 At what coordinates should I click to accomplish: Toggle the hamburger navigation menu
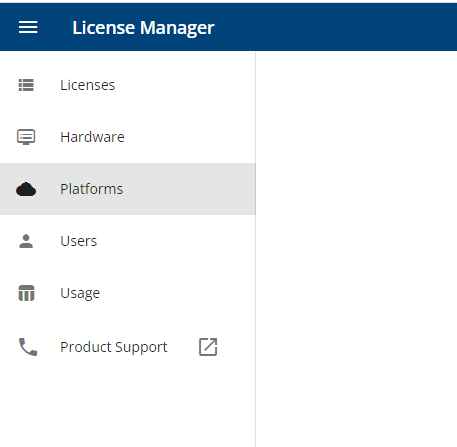tap(28, 27)
